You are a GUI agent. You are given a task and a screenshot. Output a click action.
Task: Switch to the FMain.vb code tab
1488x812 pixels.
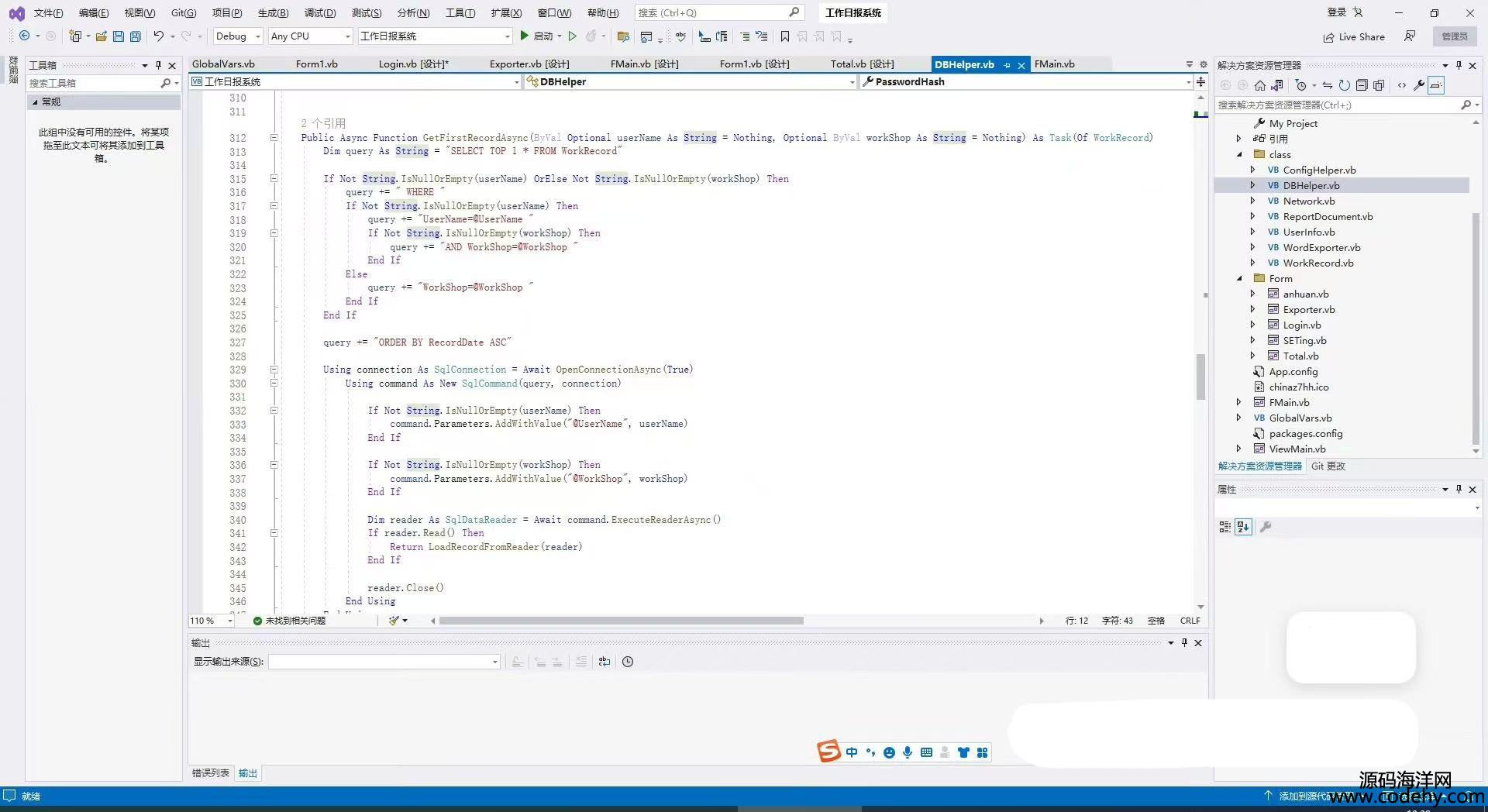[x=1054, y=64]
